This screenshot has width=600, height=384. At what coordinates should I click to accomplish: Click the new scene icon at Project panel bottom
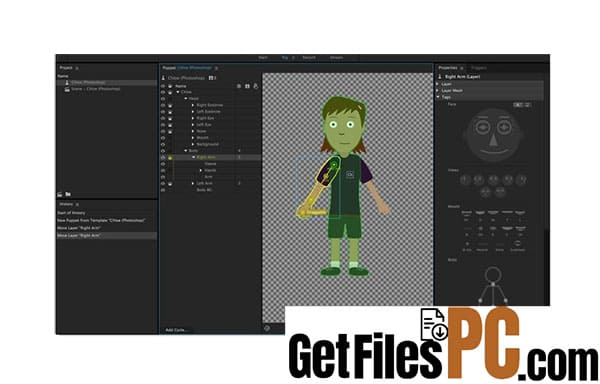coord(60,194)
